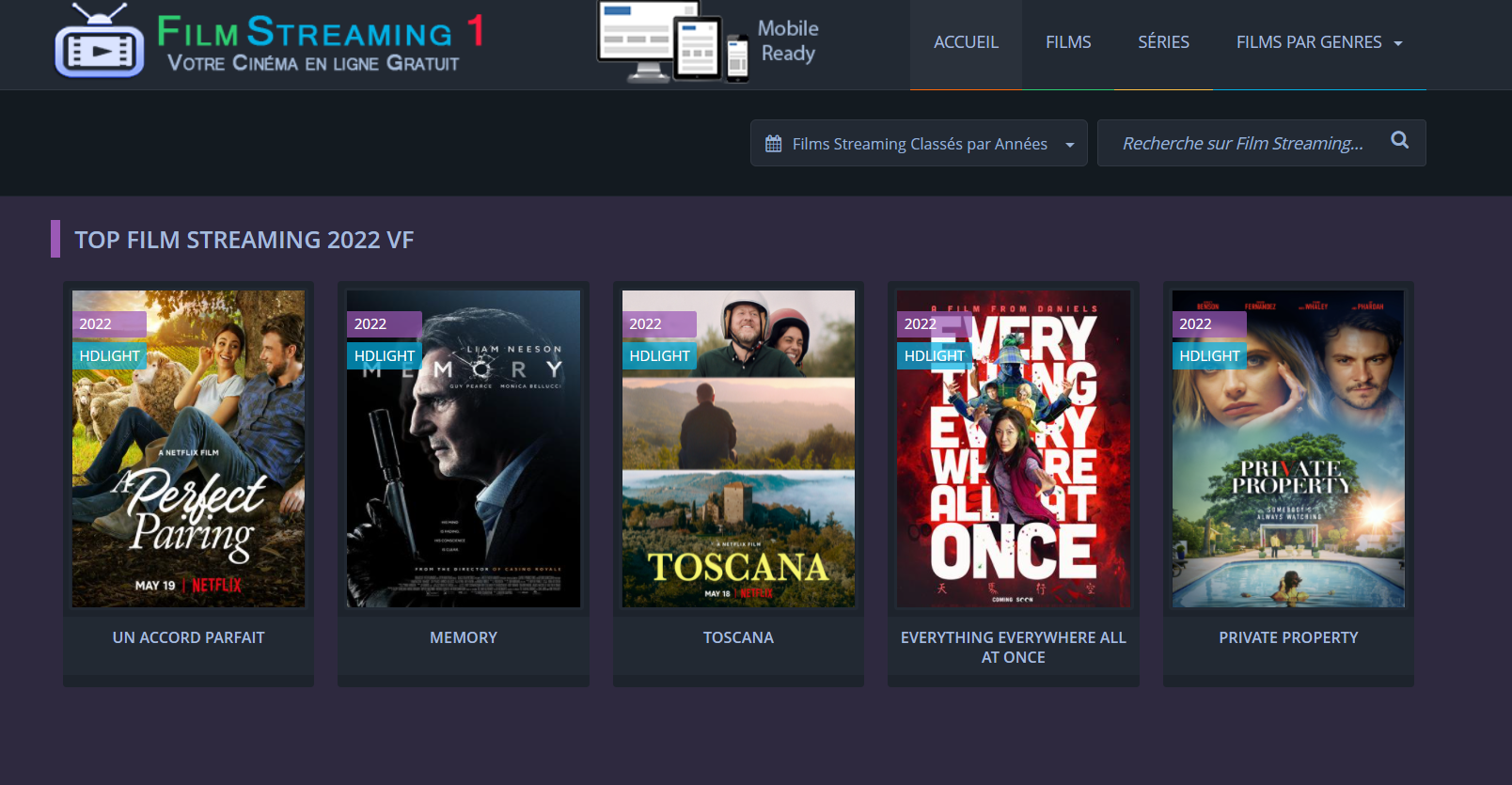The height and width of the screenshot is (785, 1512).
Task: Click the Private Property title link
Action: click(1288, 637)
